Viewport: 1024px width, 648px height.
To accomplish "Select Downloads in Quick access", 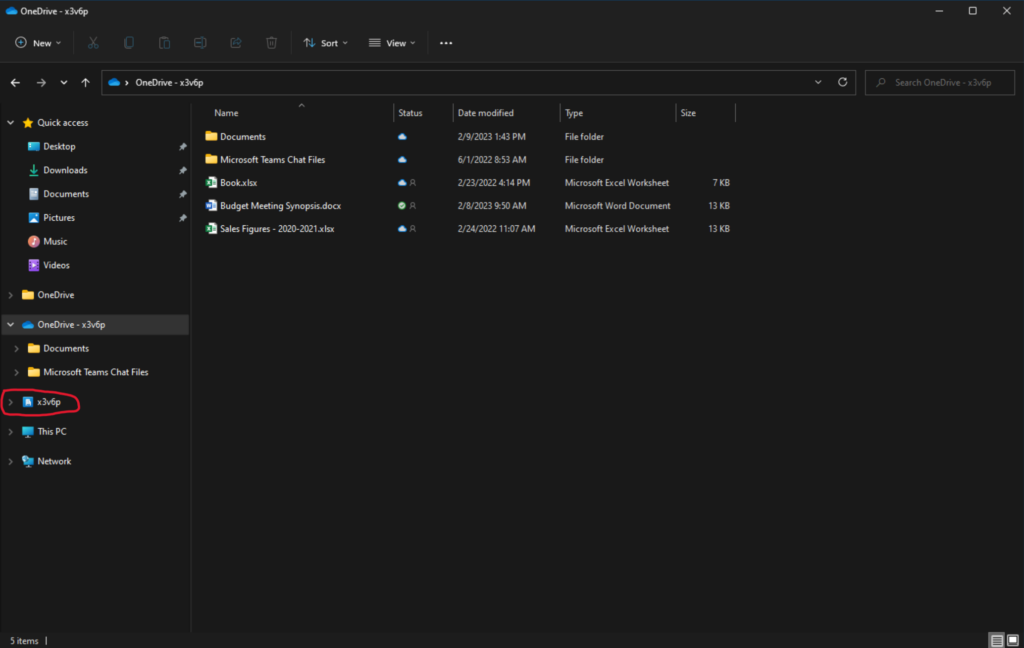I will [x=65, y=170].
